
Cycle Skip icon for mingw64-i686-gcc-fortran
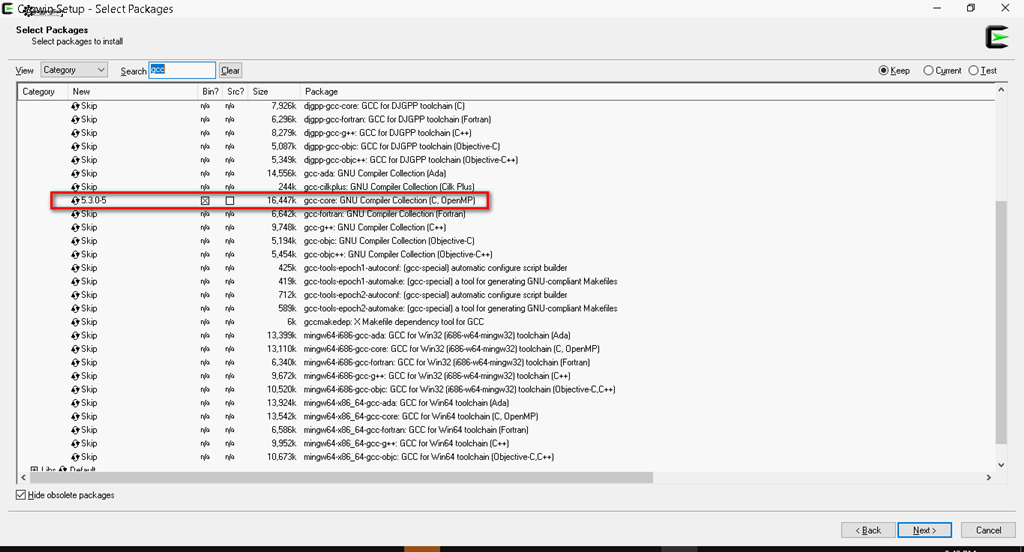click(x=75, y=363)
